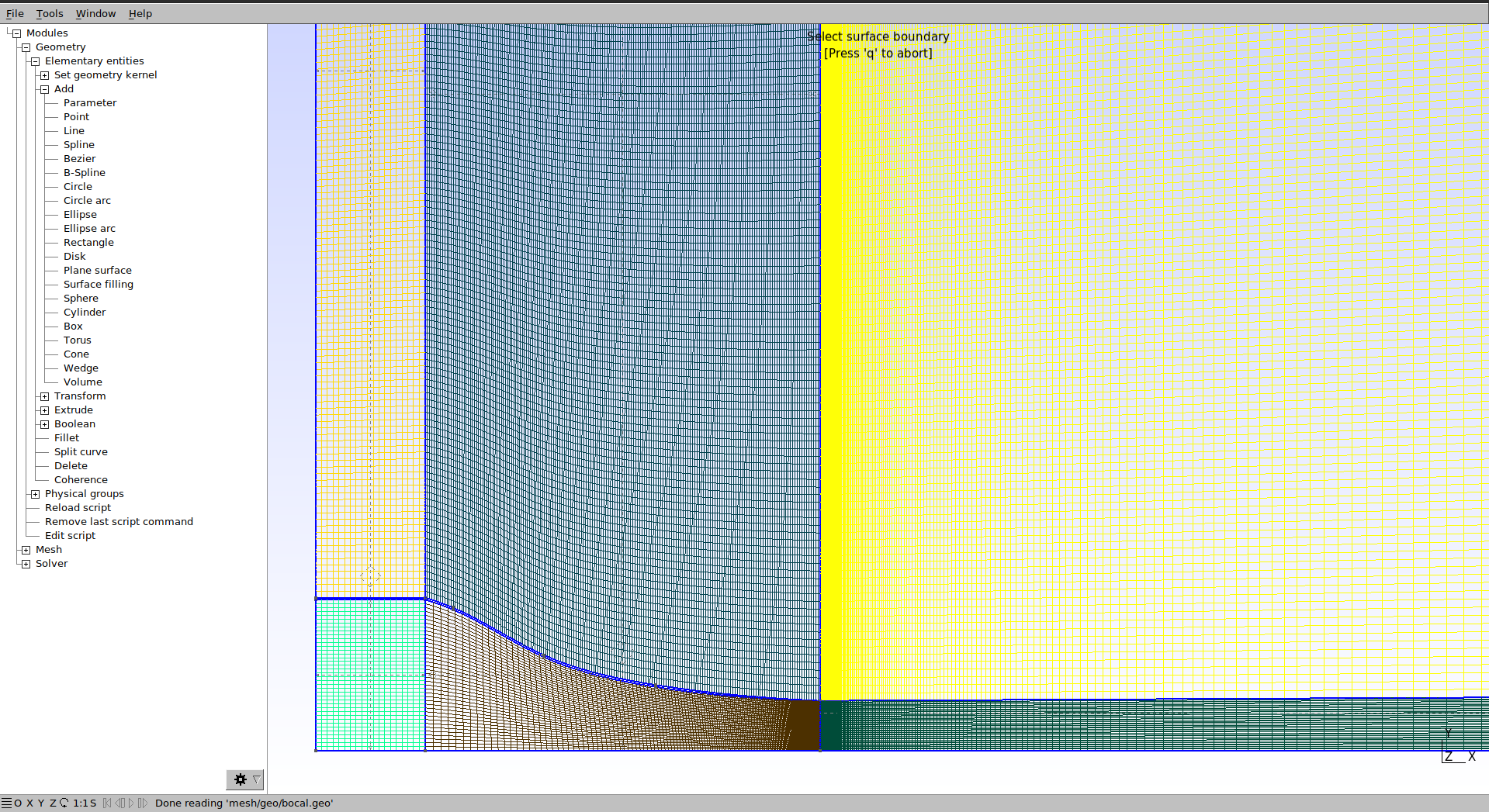Select Surface filling entry
Image resolution: width=1489 pixels, height=812 pixels.
tap(99, 284)
